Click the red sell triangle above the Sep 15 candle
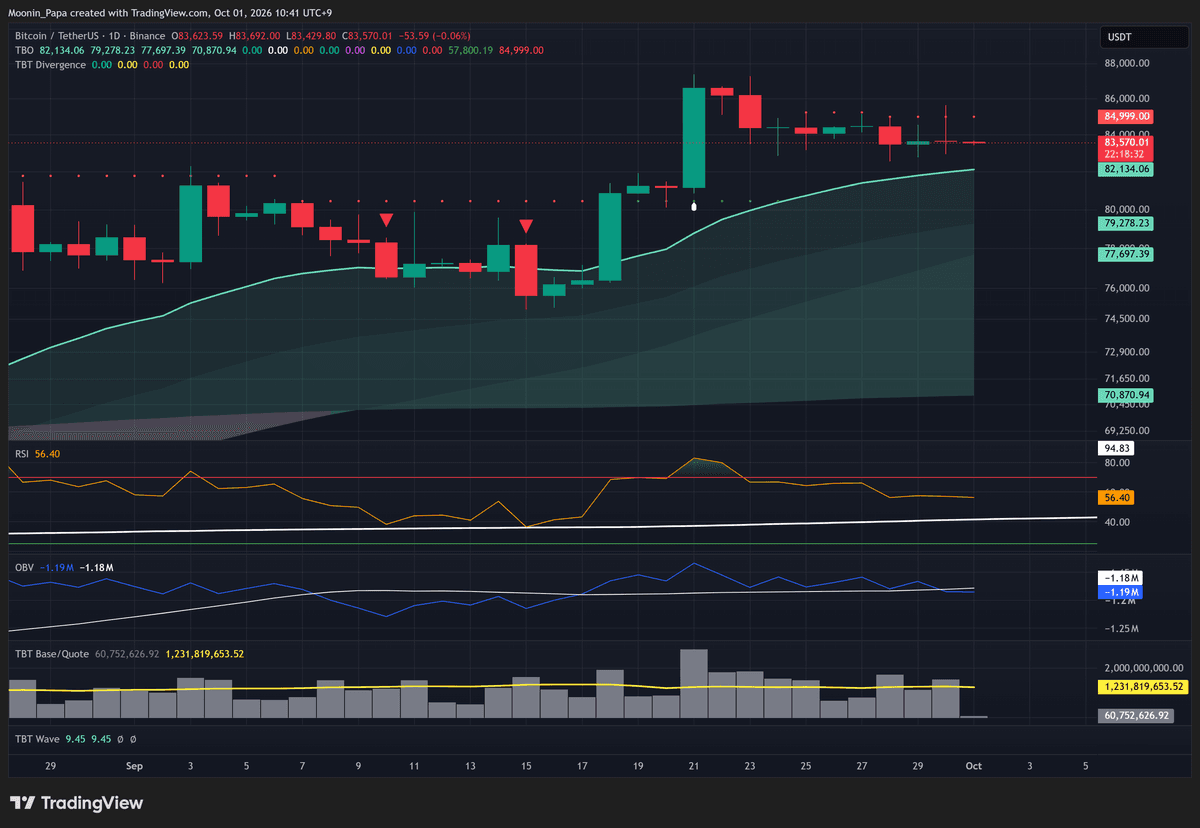 [x=526, y=227]
